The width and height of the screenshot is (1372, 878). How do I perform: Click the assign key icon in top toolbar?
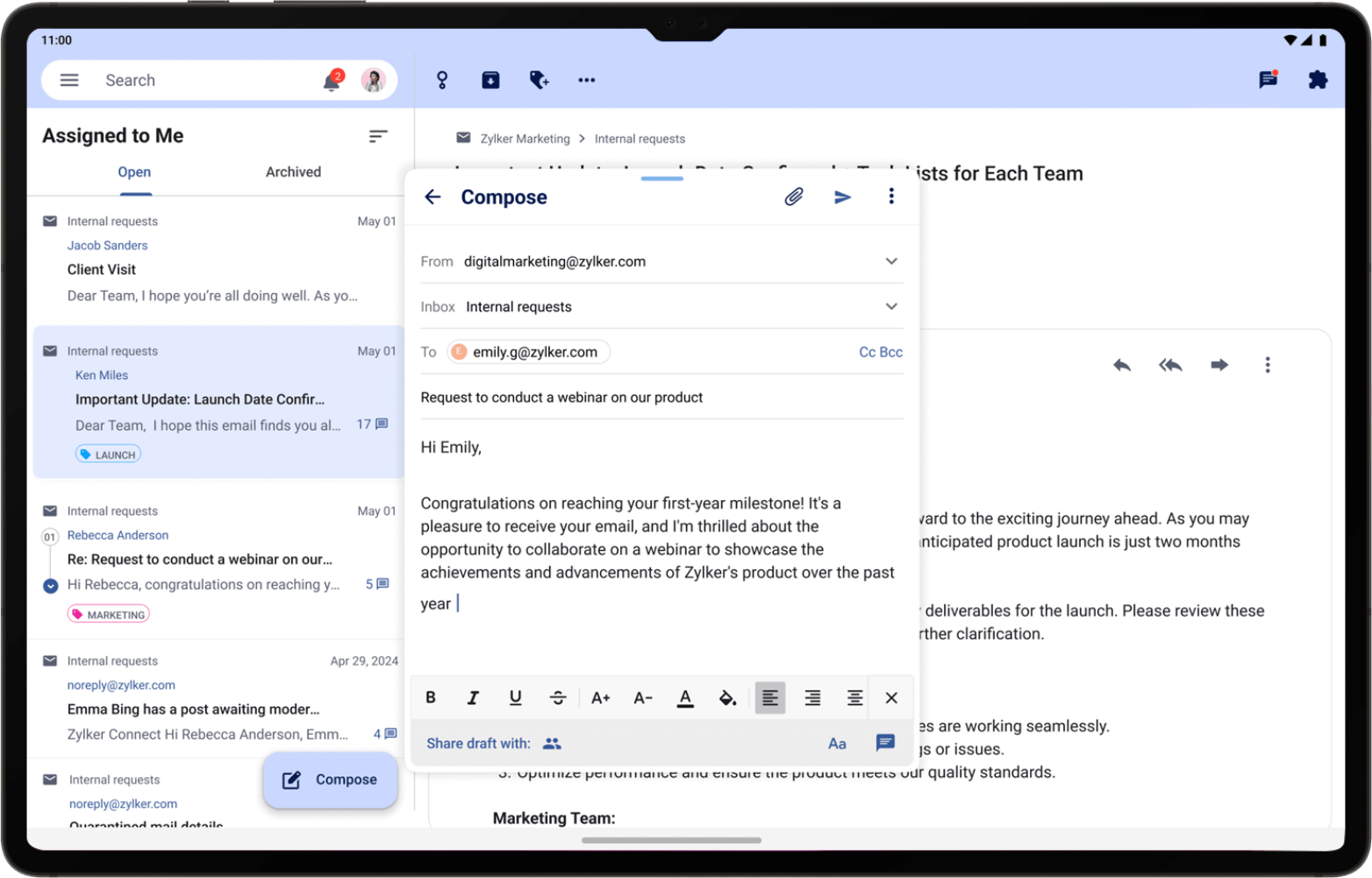click(442, 80)
